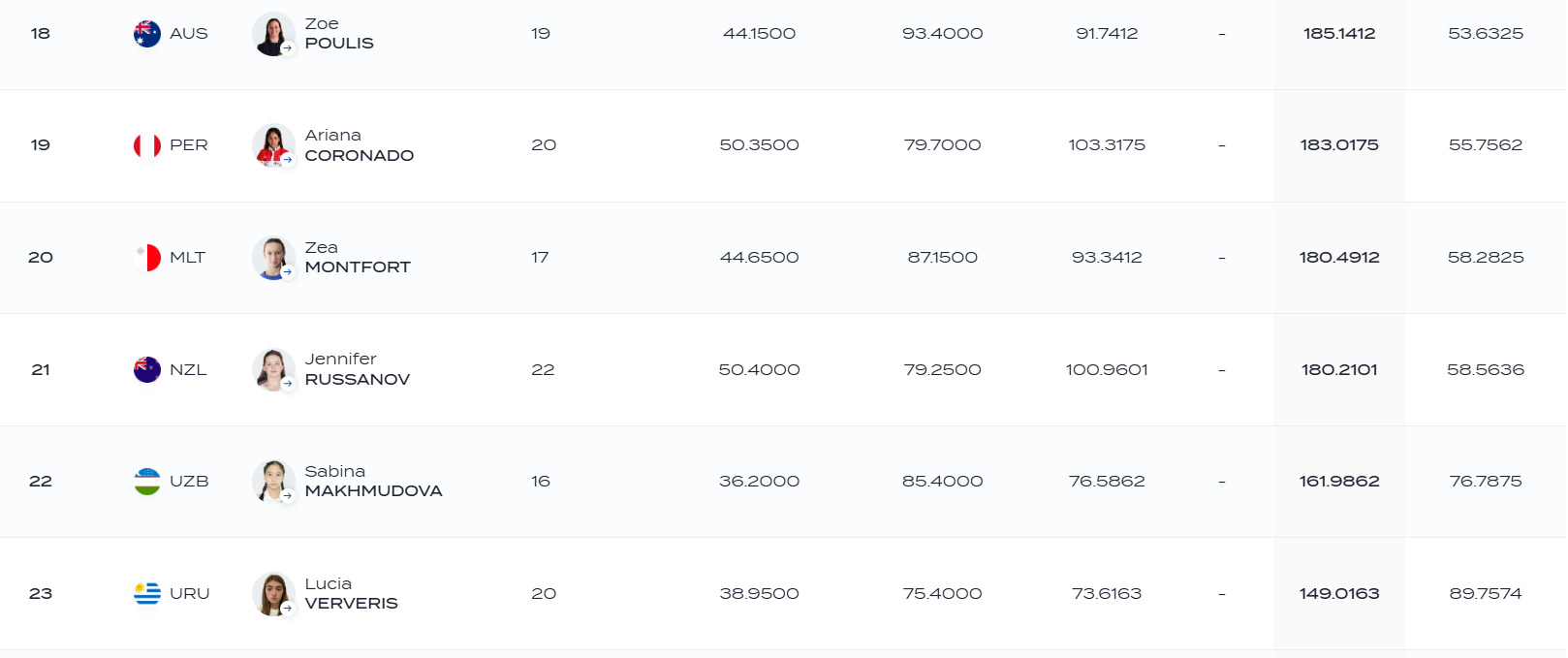Viewport: 1568px width, 658px height.
Task: Open Ariana CORONADO athlete link
Action: [360, 145]
